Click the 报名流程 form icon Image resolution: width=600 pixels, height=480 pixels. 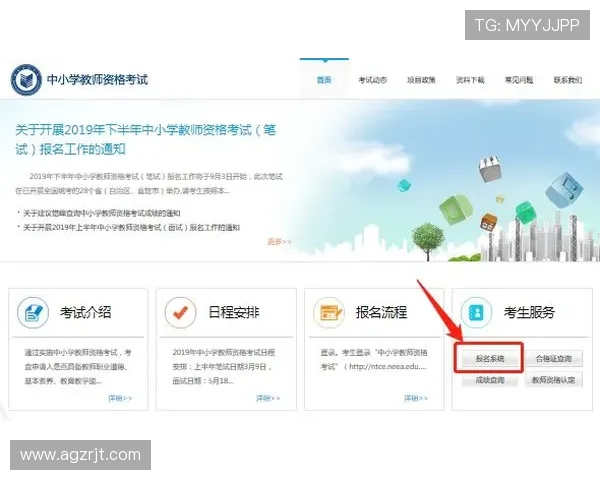tap(329, 313)
